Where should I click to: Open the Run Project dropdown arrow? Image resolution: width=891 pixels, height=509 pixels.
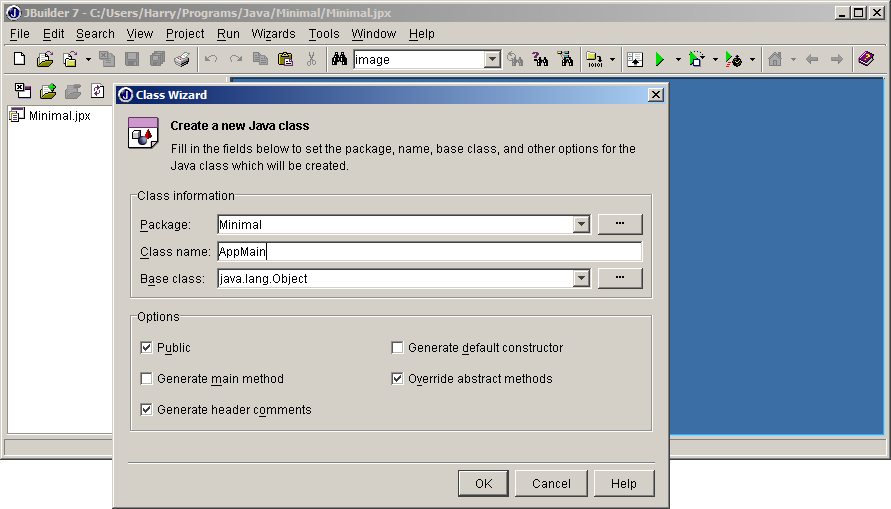(678, 60)
